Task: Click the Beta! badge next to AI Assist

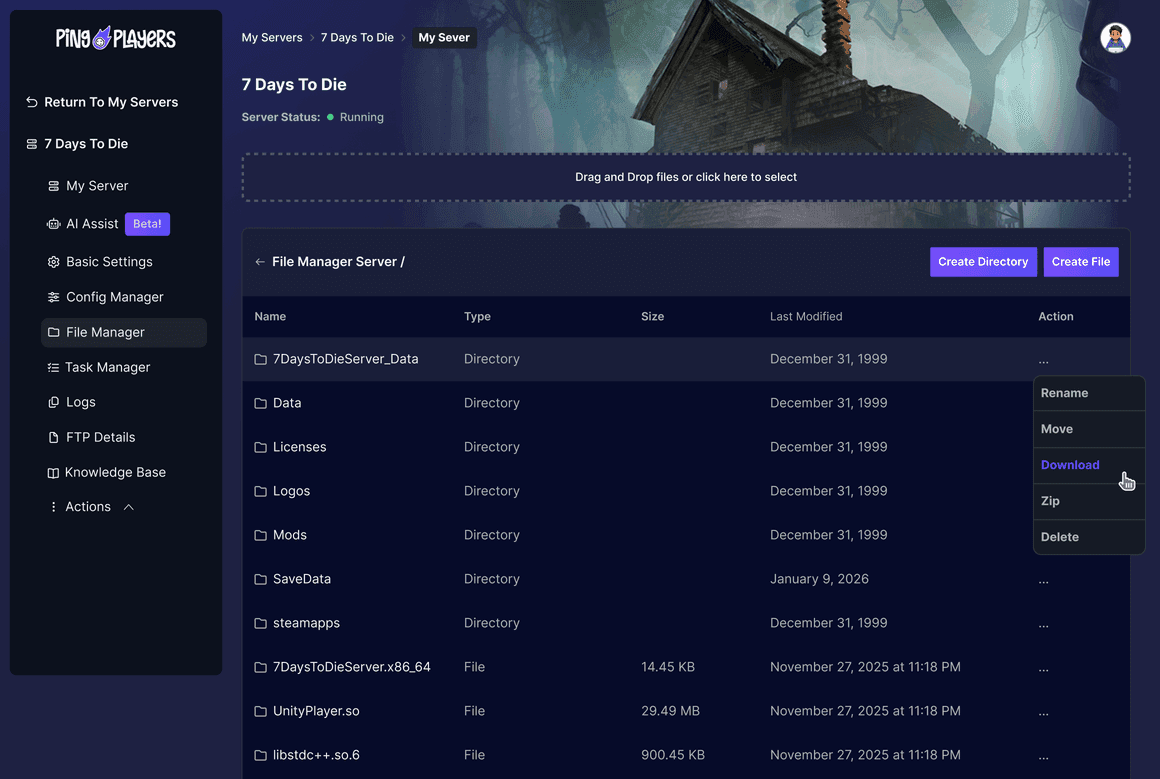Action: click(147, 223)
